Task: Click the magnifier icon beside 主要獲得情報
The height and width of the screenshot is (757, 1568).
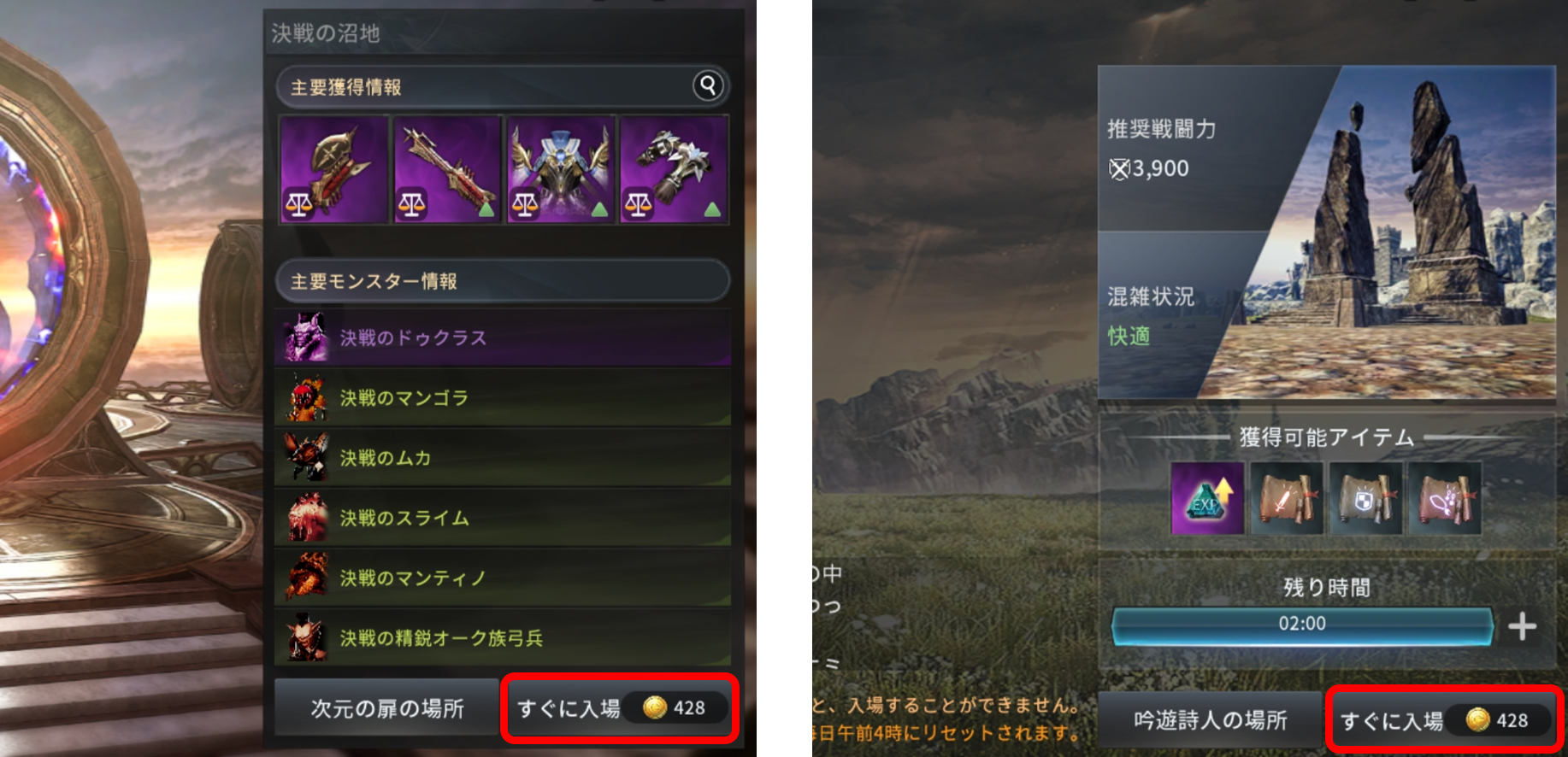Action: [708, 85]
